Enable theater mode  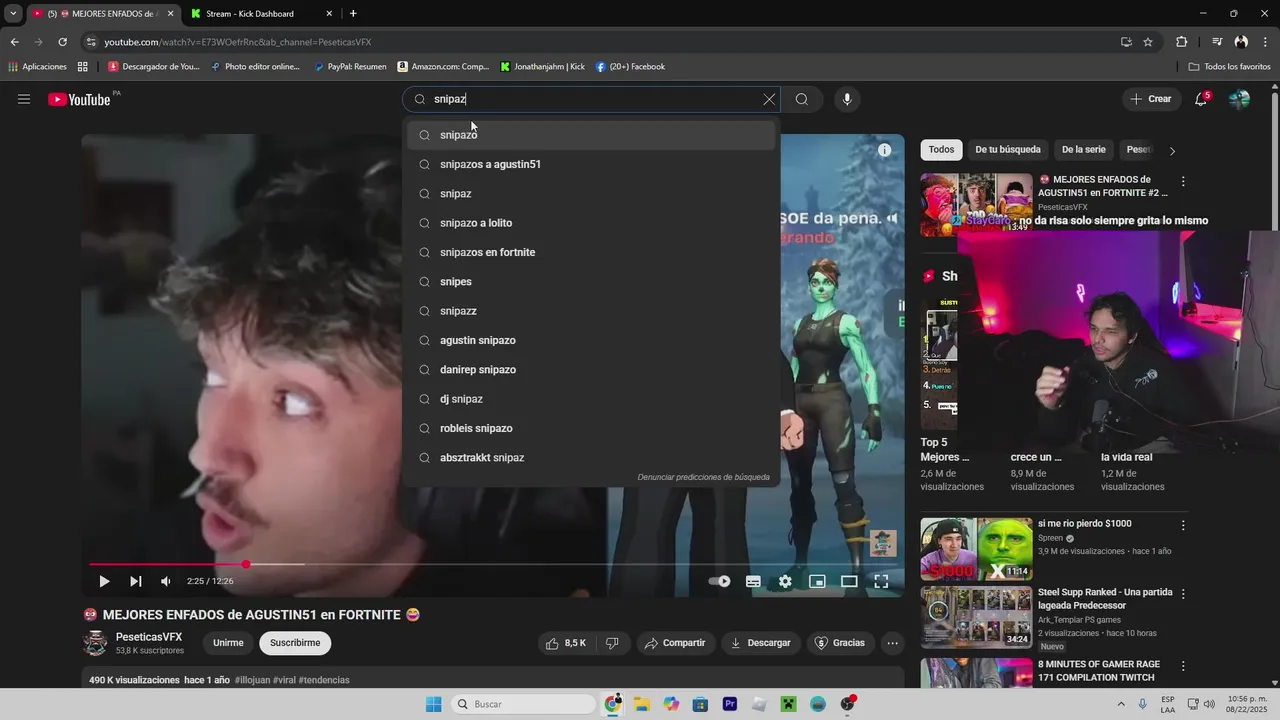[x=849, y=581]
